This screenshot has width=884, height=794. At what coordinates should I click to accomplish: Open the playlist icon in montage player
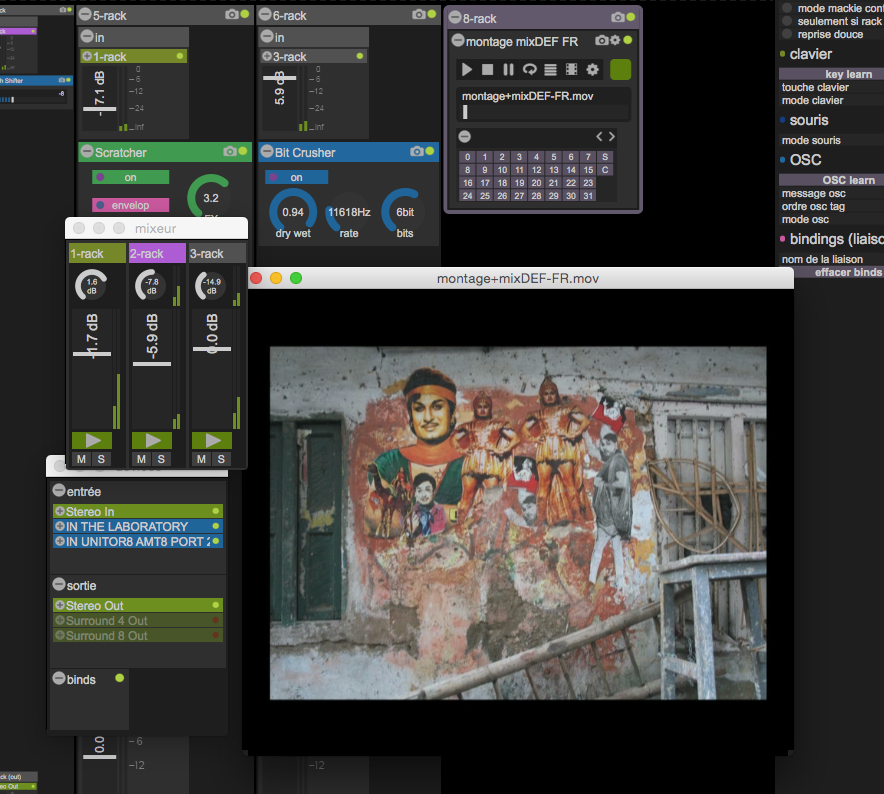tap(550, 69)
